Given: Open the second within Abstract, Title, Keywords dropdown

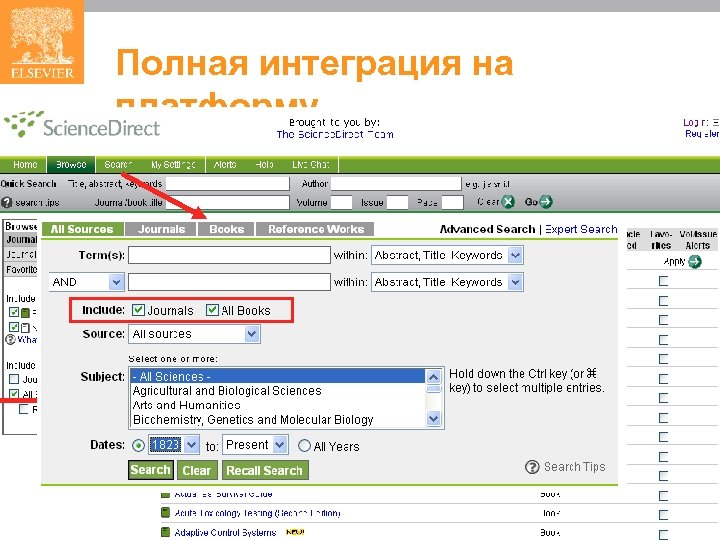Looking at the screenshot, I should 447,282.
